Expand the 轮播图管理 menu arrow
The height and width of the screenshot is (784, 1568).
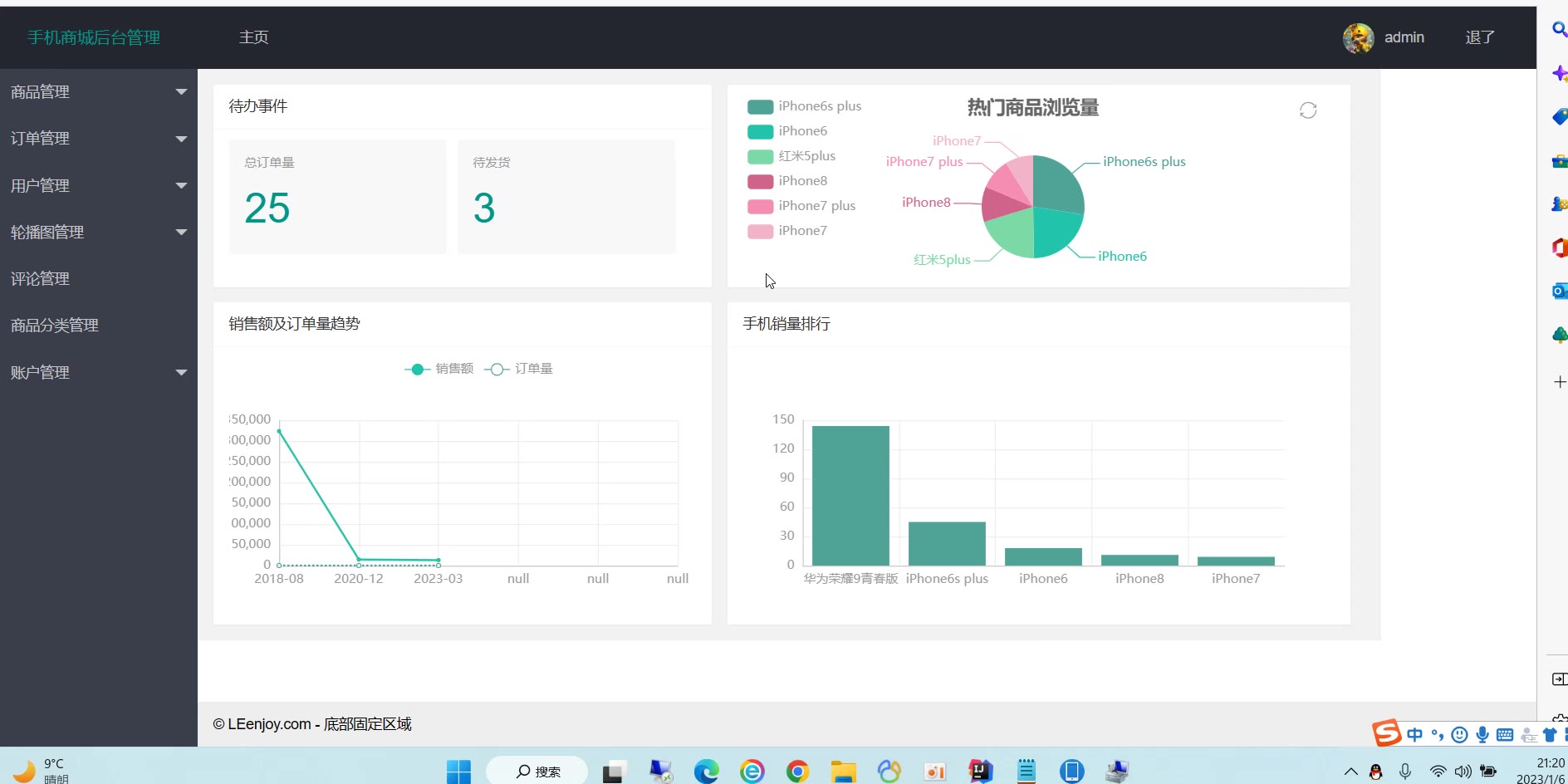tap(181, 233)
